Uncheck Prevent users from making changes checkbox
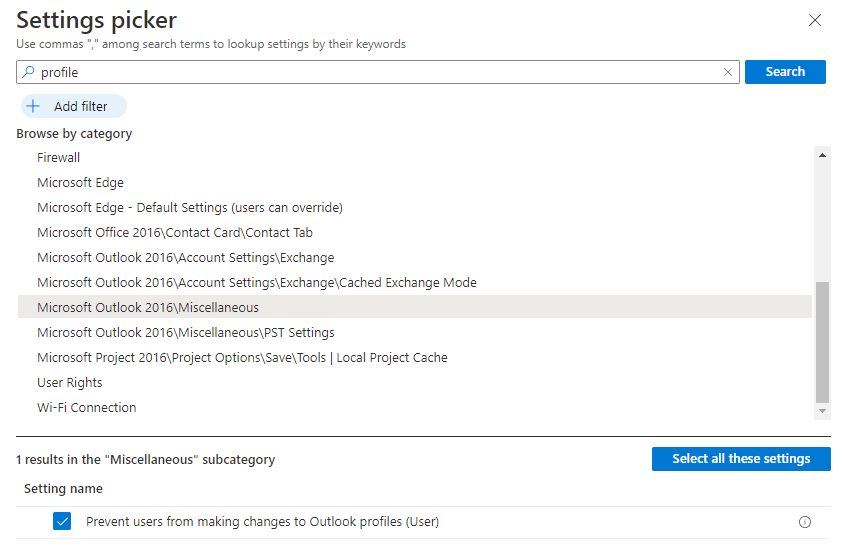This screenshot has height=559, width=842. 62,521
